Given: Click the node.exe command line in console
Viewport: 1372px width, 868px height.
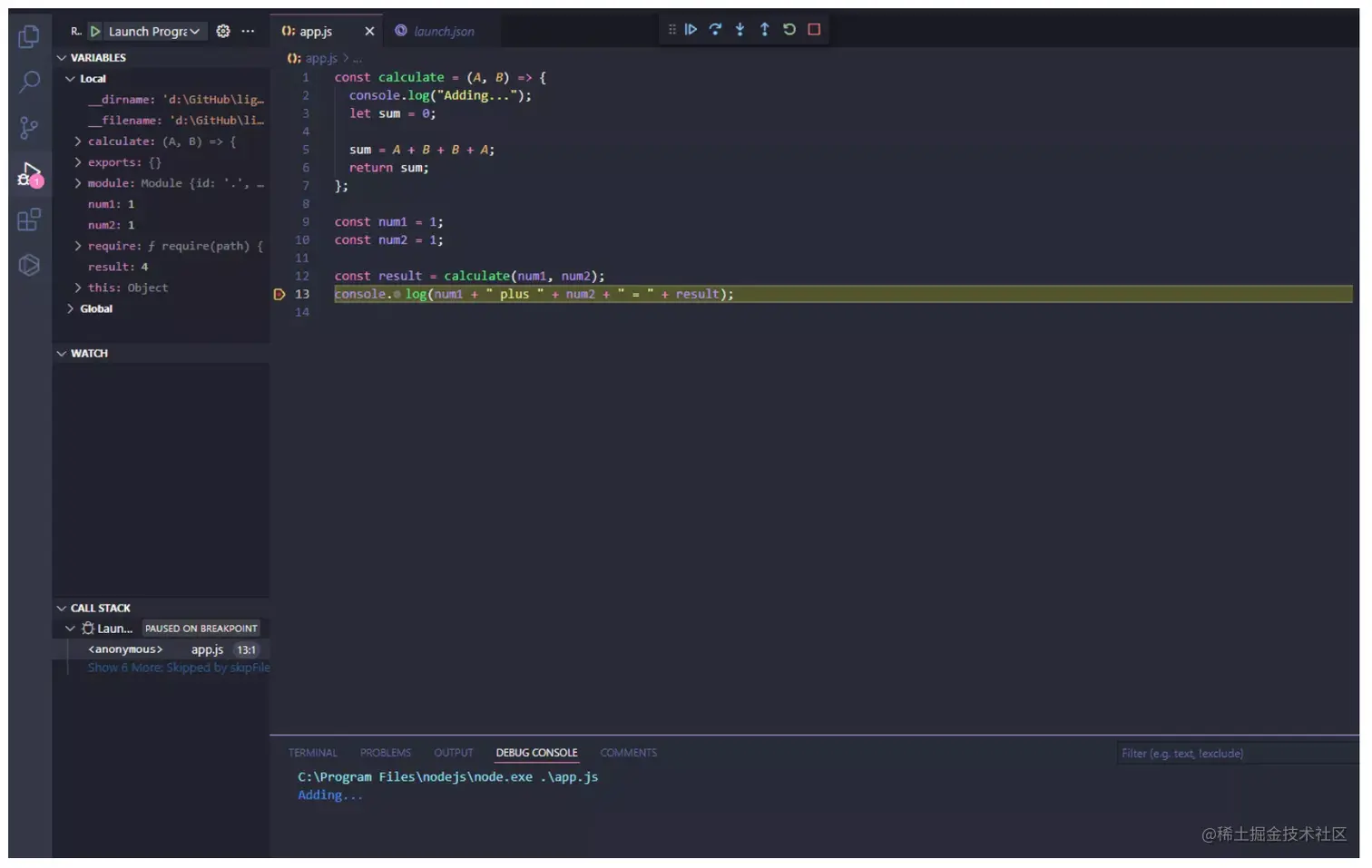Looking at the screenshot, I should (x=448, y=777).
